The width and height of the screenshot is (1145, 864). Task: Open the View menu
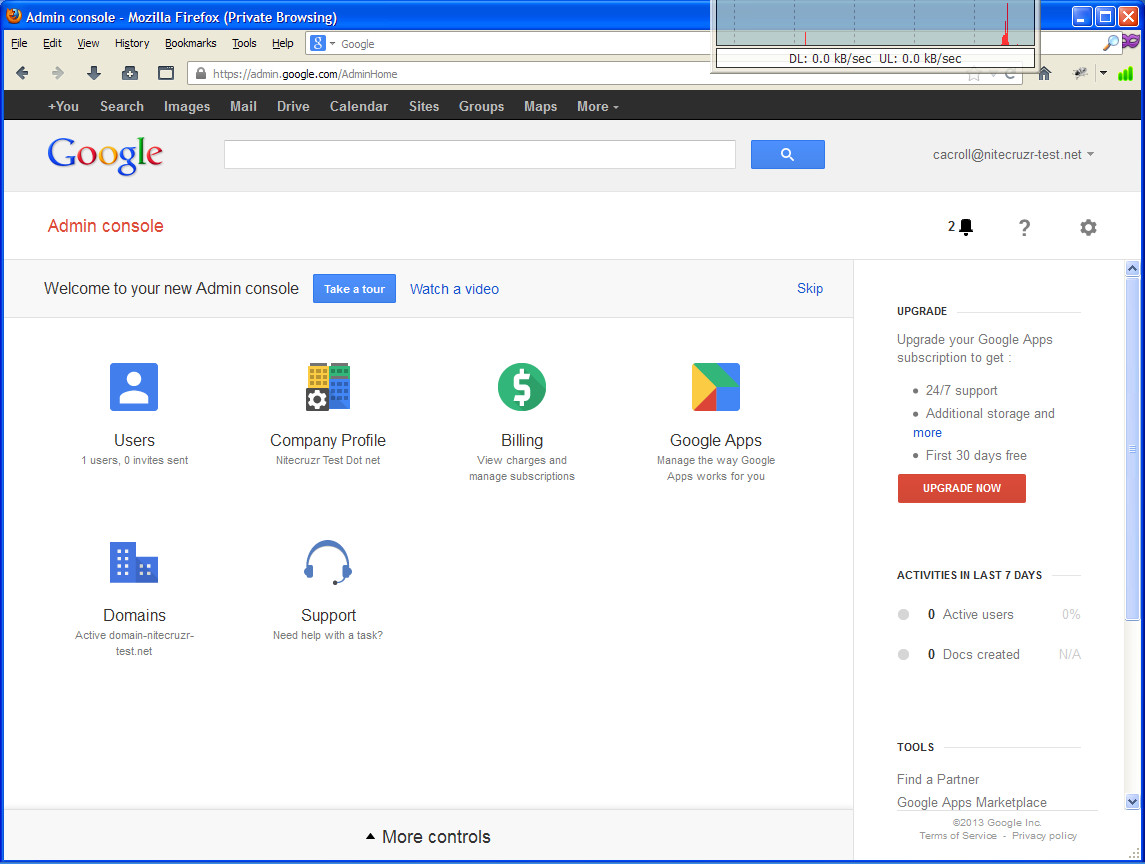pos(88,43)
